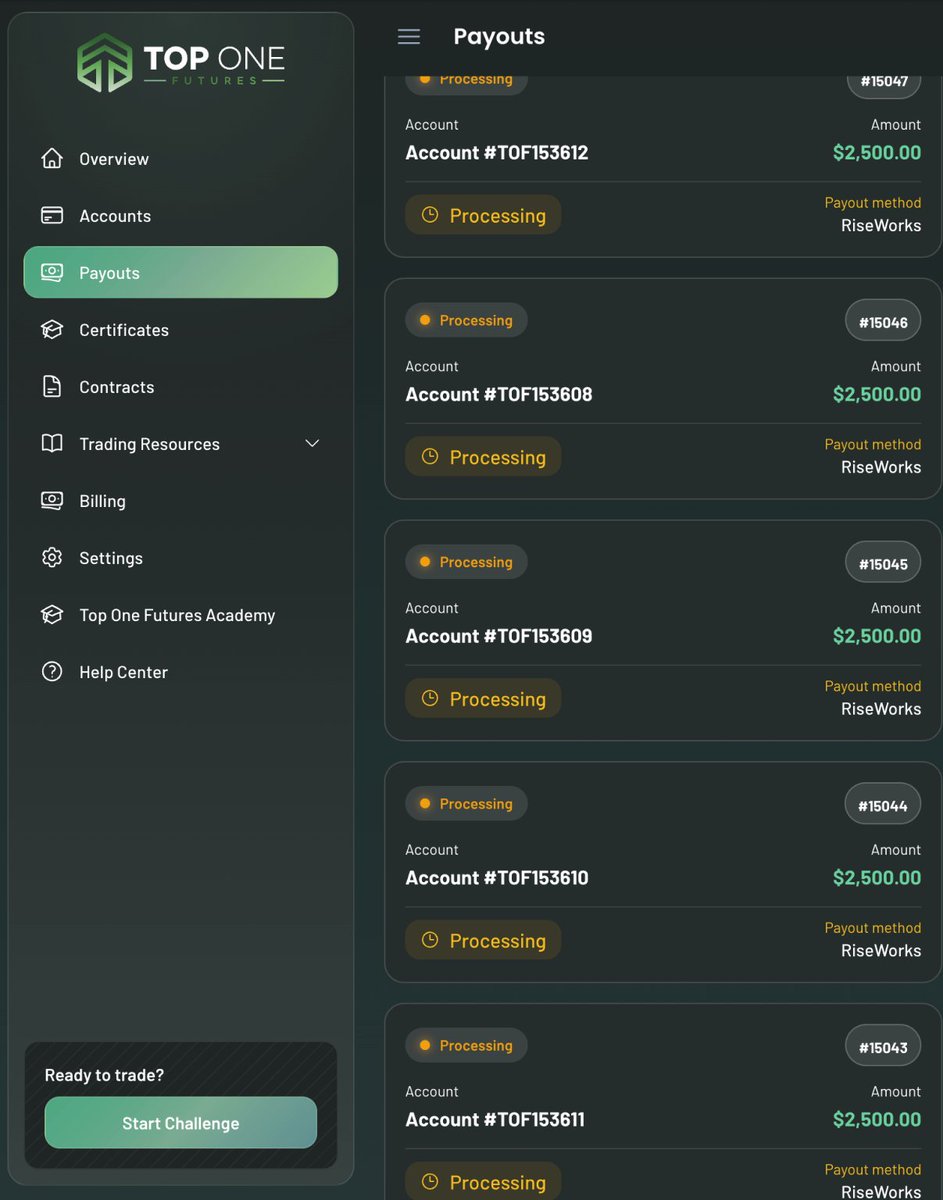Click clock icon on Account #TOF153612 status
The image size is (943, 1200).
[x=430, y=215]
